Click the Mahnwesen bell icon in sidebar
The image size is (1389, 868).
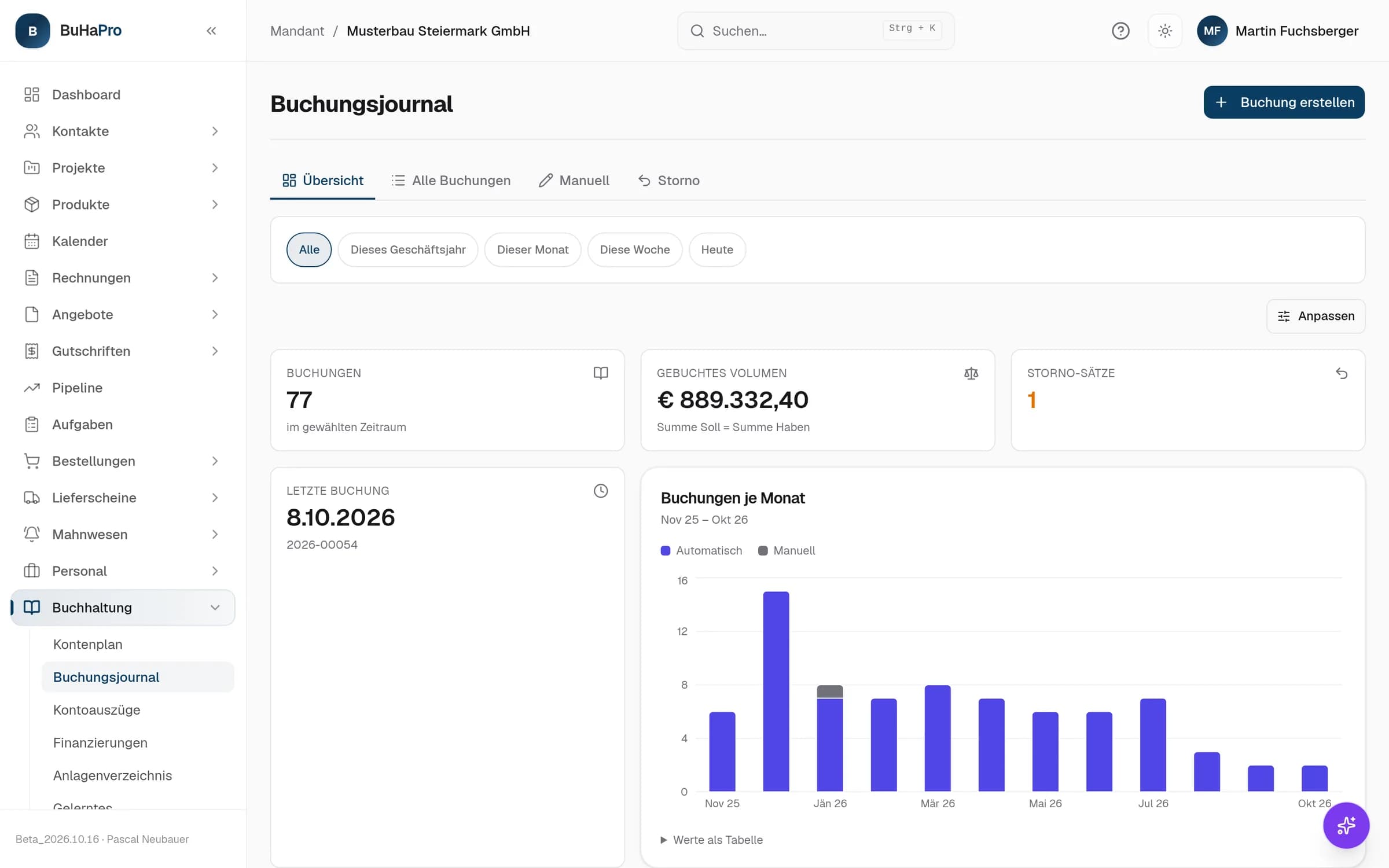tap(32, 534)
